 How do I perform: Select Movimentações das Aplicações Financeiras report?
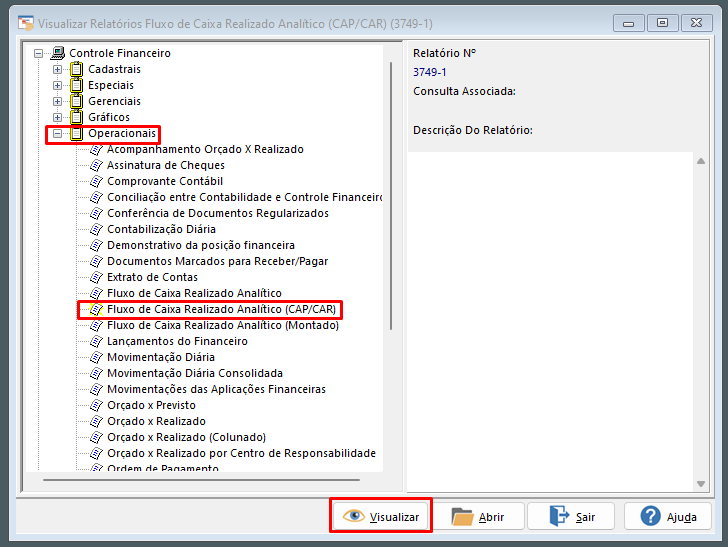[x=216, y=390]
